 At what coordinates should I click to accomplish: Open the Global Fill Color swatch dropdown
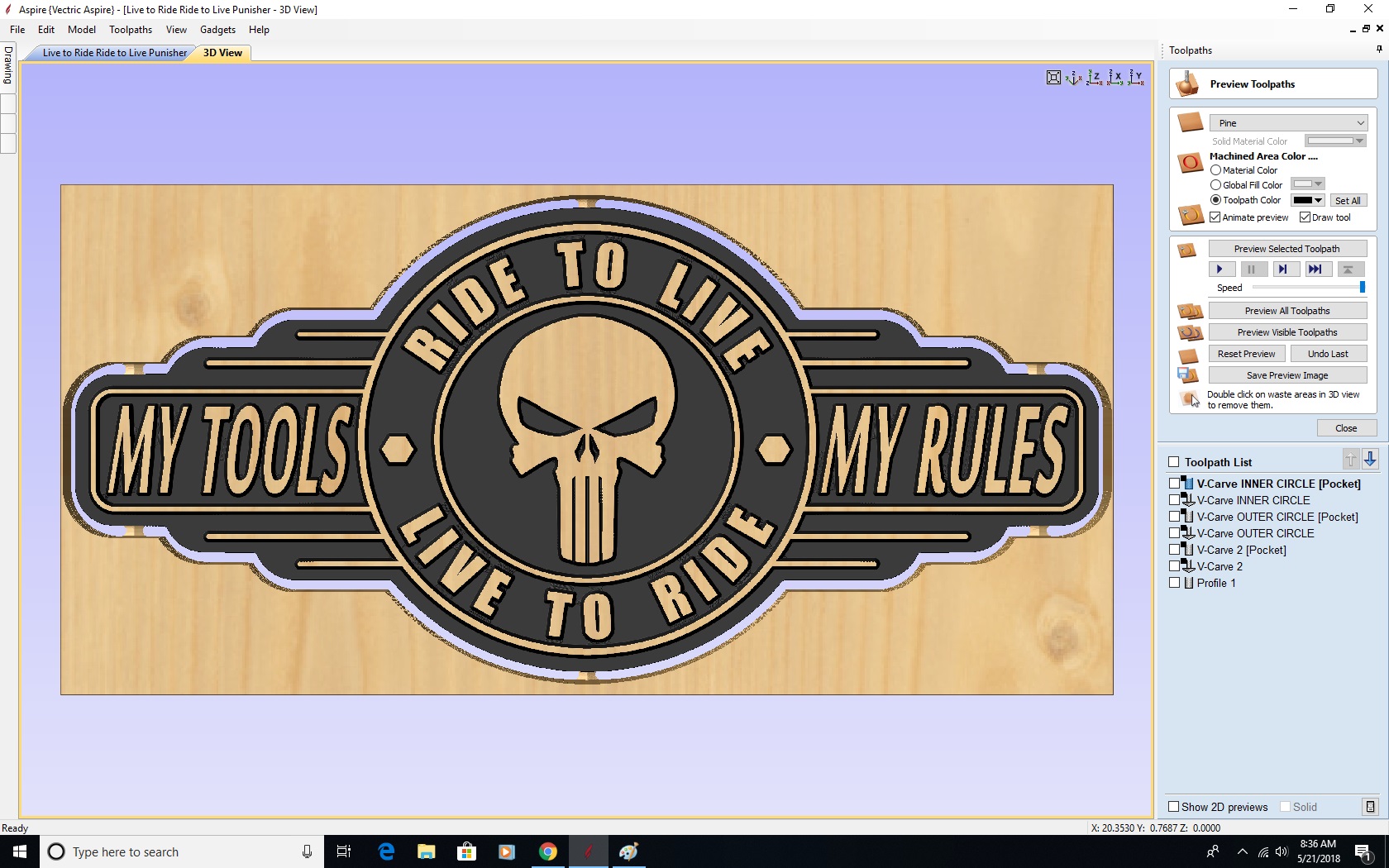pyautogui.click(x=1307, y=184)
